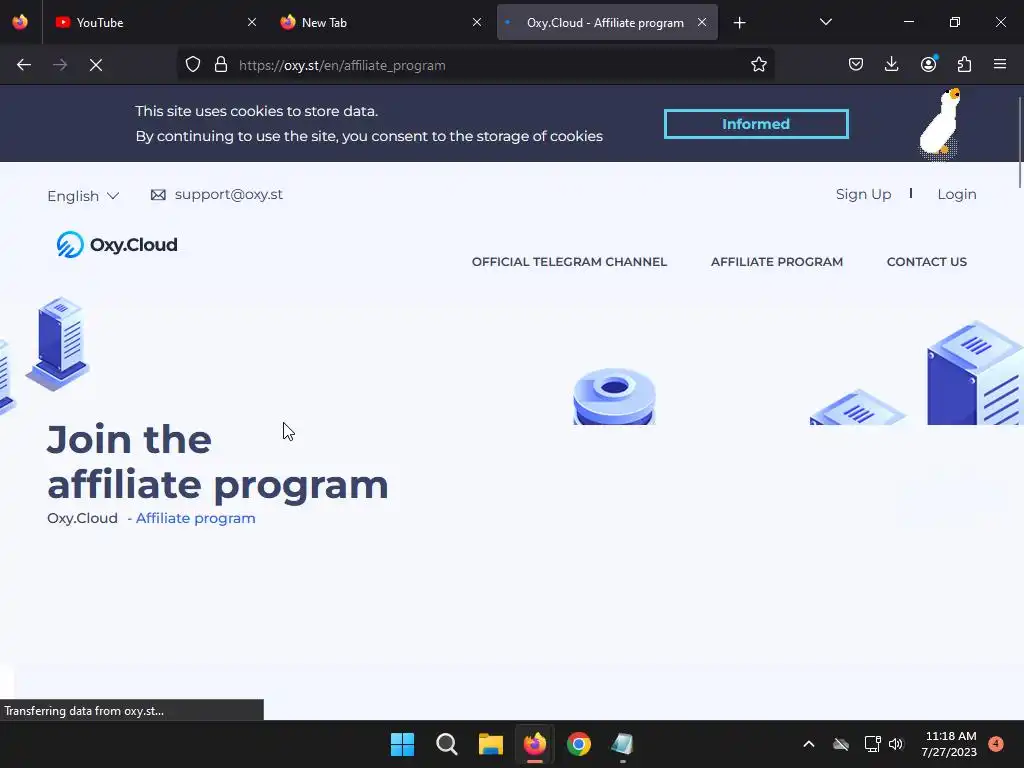Open the notepad-like taskbar app icon

(x=622, y=744)
